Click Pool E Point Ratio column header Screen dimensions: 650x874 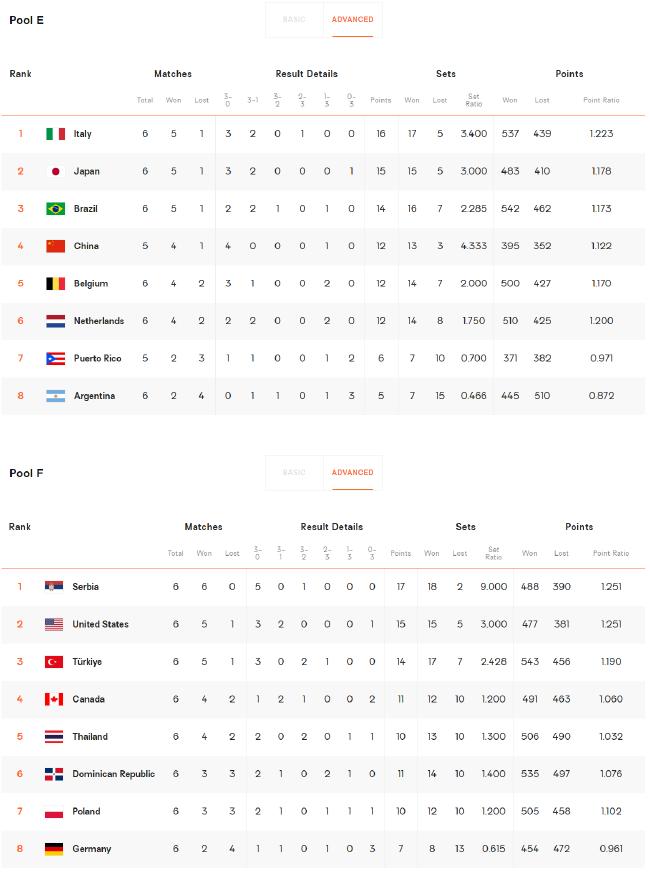(601, 100)
